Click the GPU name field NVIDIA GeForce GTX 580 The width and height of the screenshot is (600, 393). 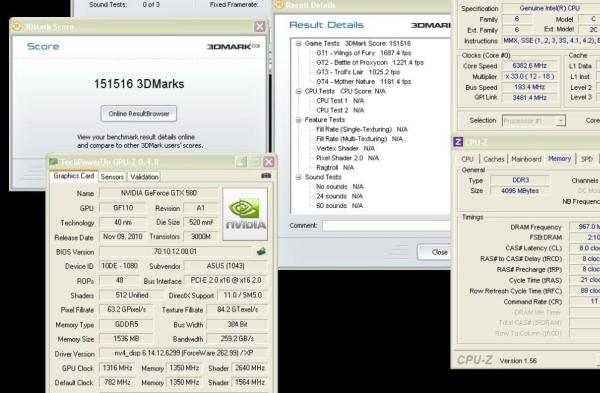[158, 193]
